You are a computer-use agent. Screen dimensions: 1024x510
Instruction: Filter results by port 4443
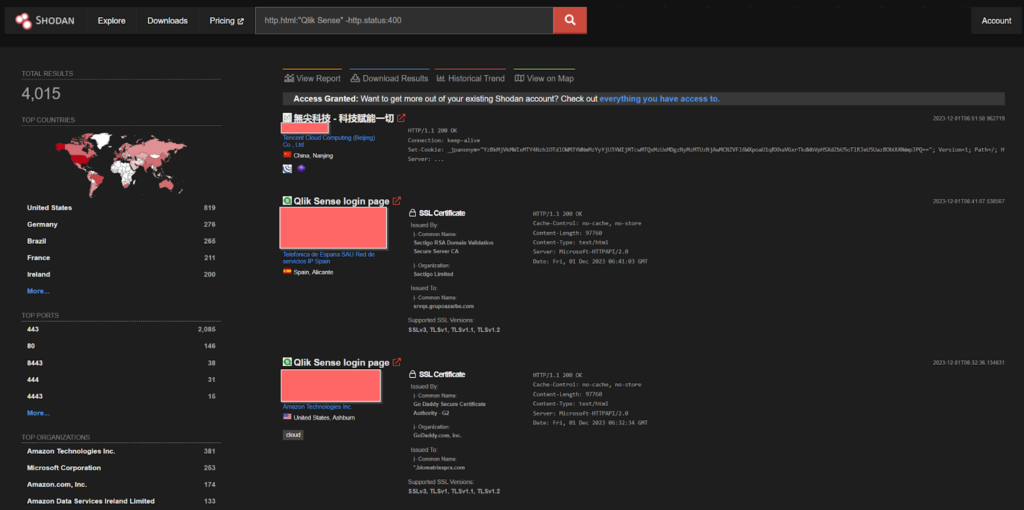point(121,396)
